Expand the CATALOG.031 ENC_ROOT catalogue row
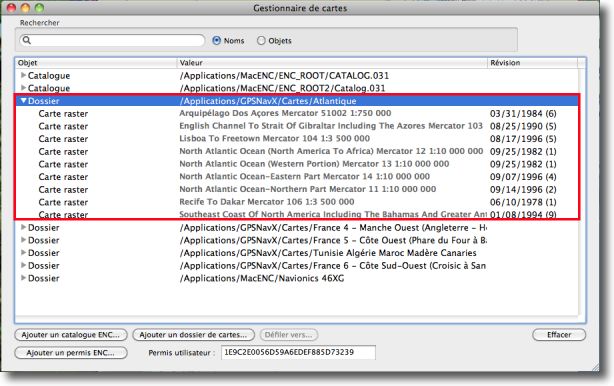Image resolution: width=614 pixels, height=386 pixels. [23, 75]
